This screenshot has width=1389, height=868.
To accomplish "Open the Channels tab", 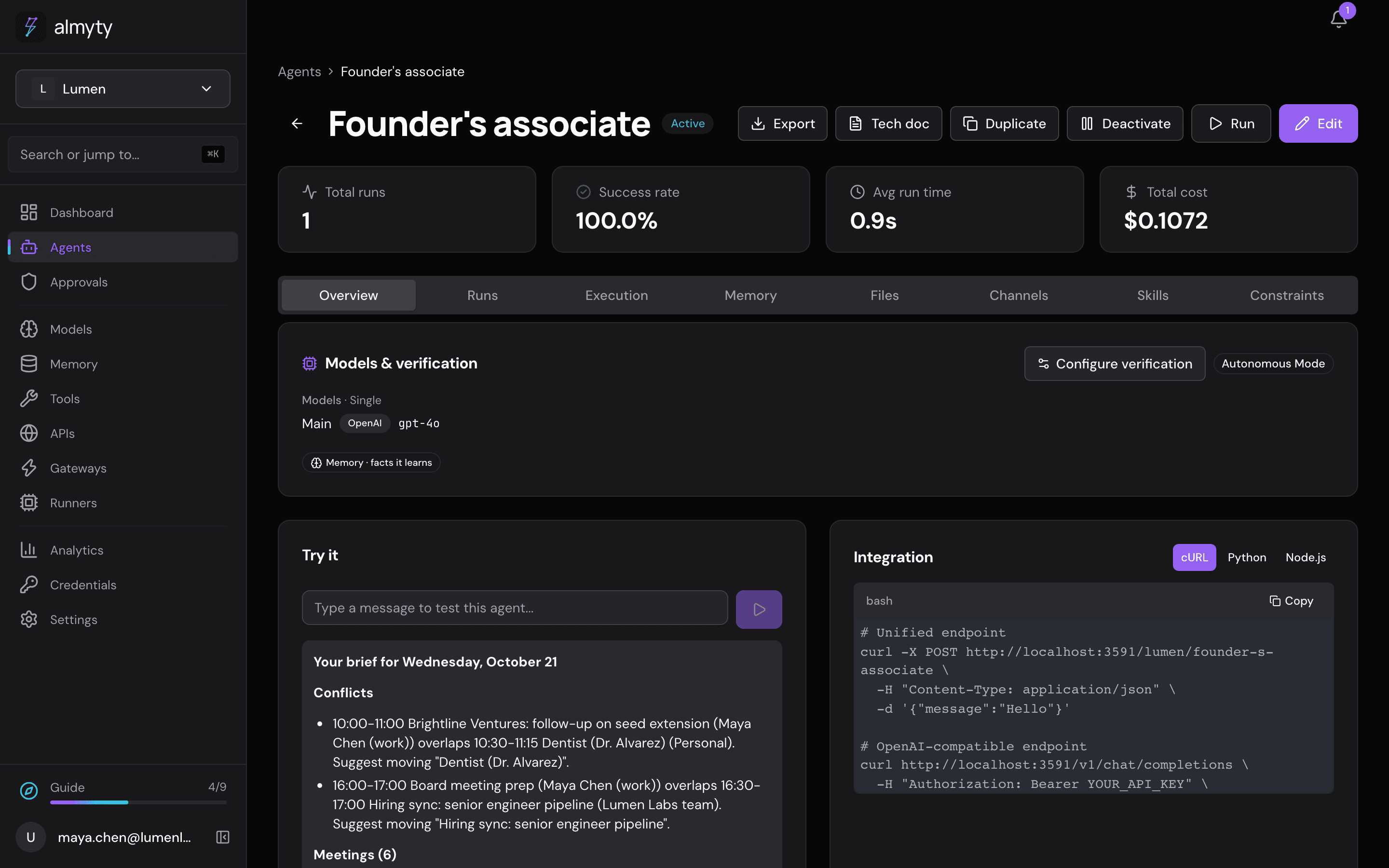I will pos(1018,295).
